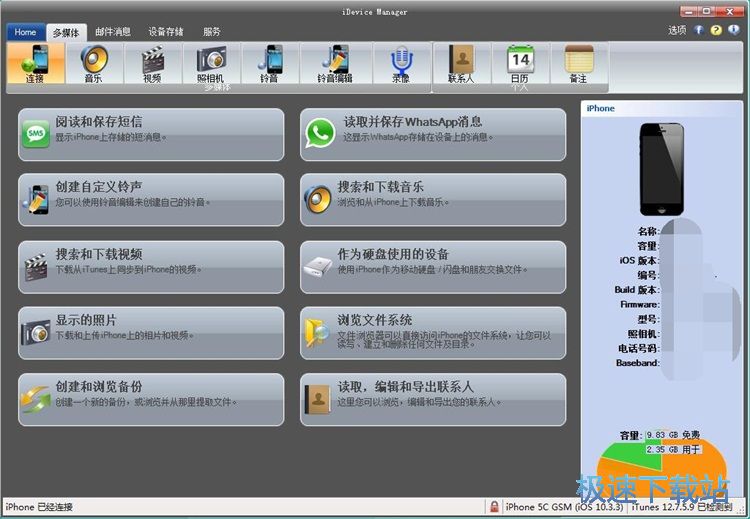
Task: Open the 照相机 (Camera) toolbar icon
Action: (211, 64)
